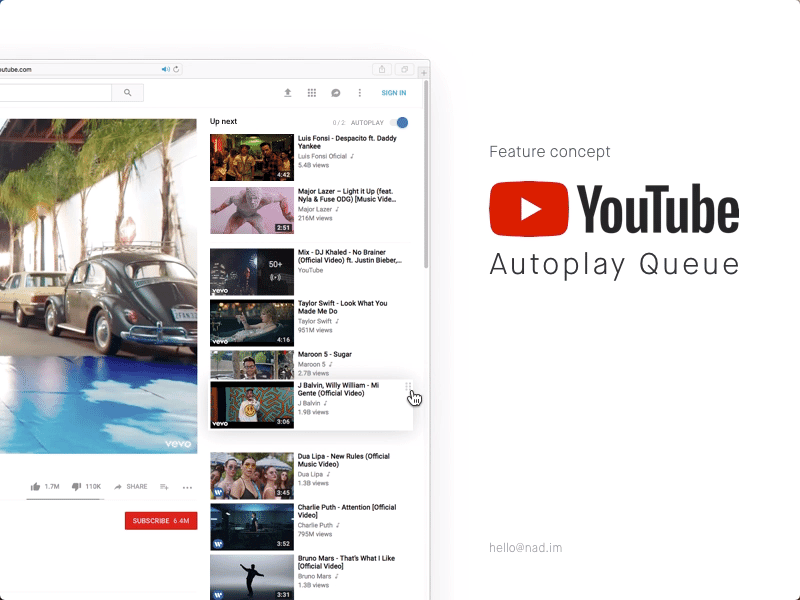
Task: Click the Taylor Swift video thumbnail
Action: coord(252,323)
